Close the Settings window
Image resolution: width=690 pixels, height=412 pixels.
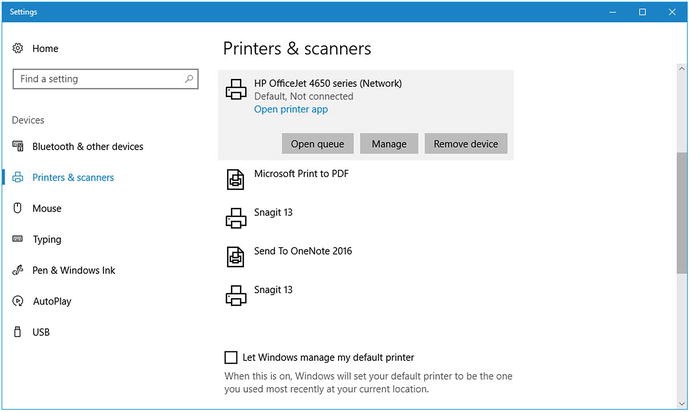point(672,12)
